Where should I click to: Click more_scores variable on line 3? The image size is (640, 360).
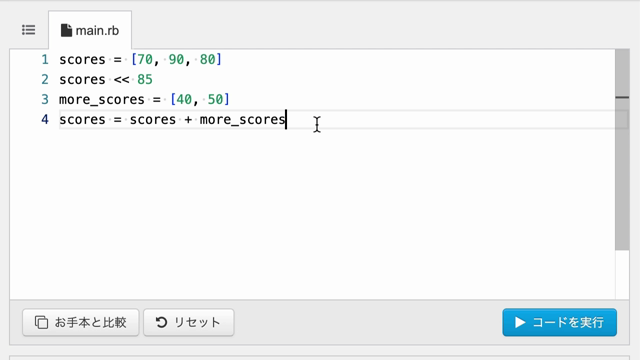(x=102, y=100)
